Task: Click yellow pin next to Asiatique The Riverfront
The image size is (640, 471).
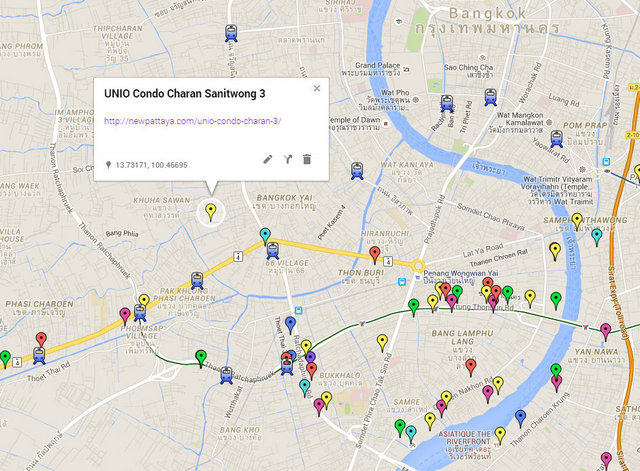Action: coord(500,436)
